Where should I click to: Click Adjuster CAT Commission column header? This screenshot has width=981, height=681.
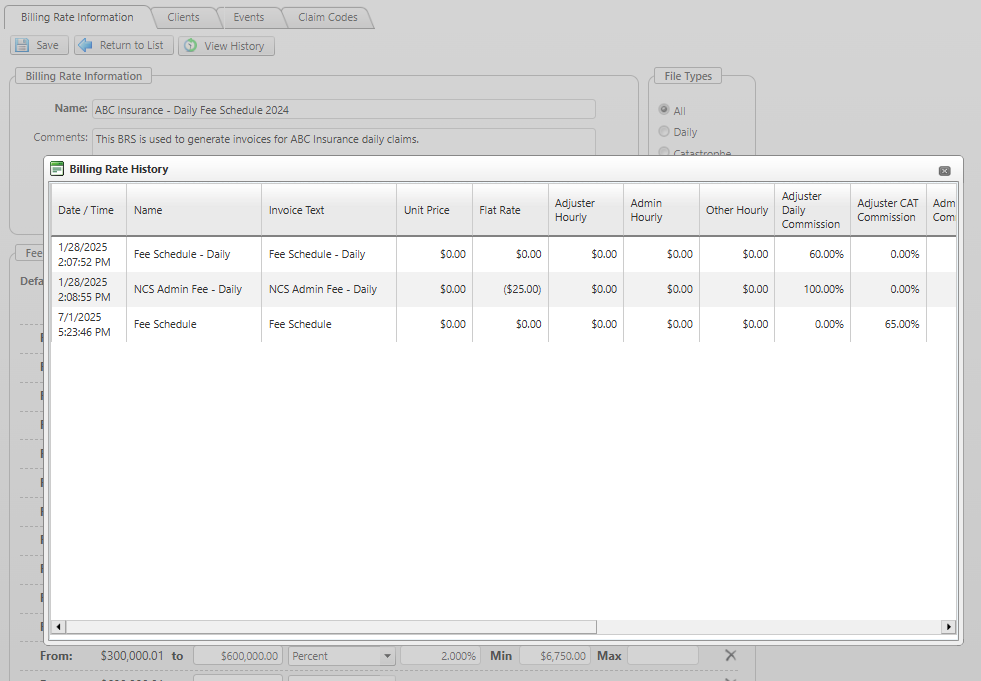point(888,210)
